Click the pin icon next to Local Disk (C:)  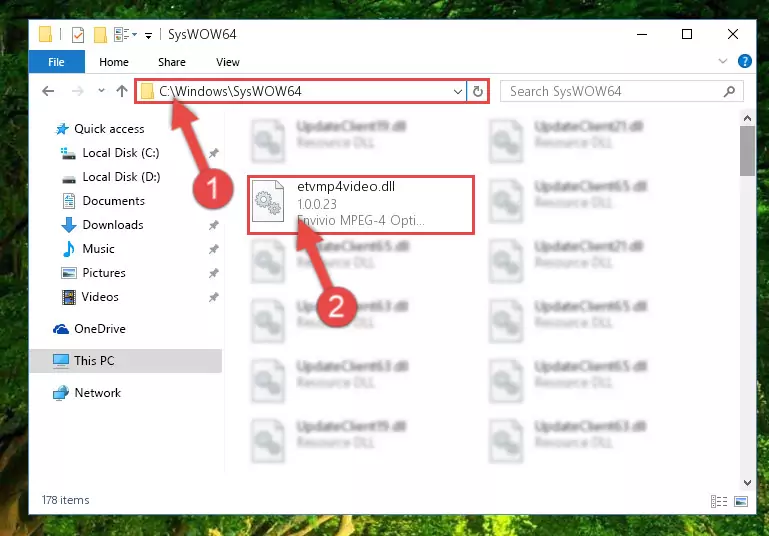click(x=213, y=153)
